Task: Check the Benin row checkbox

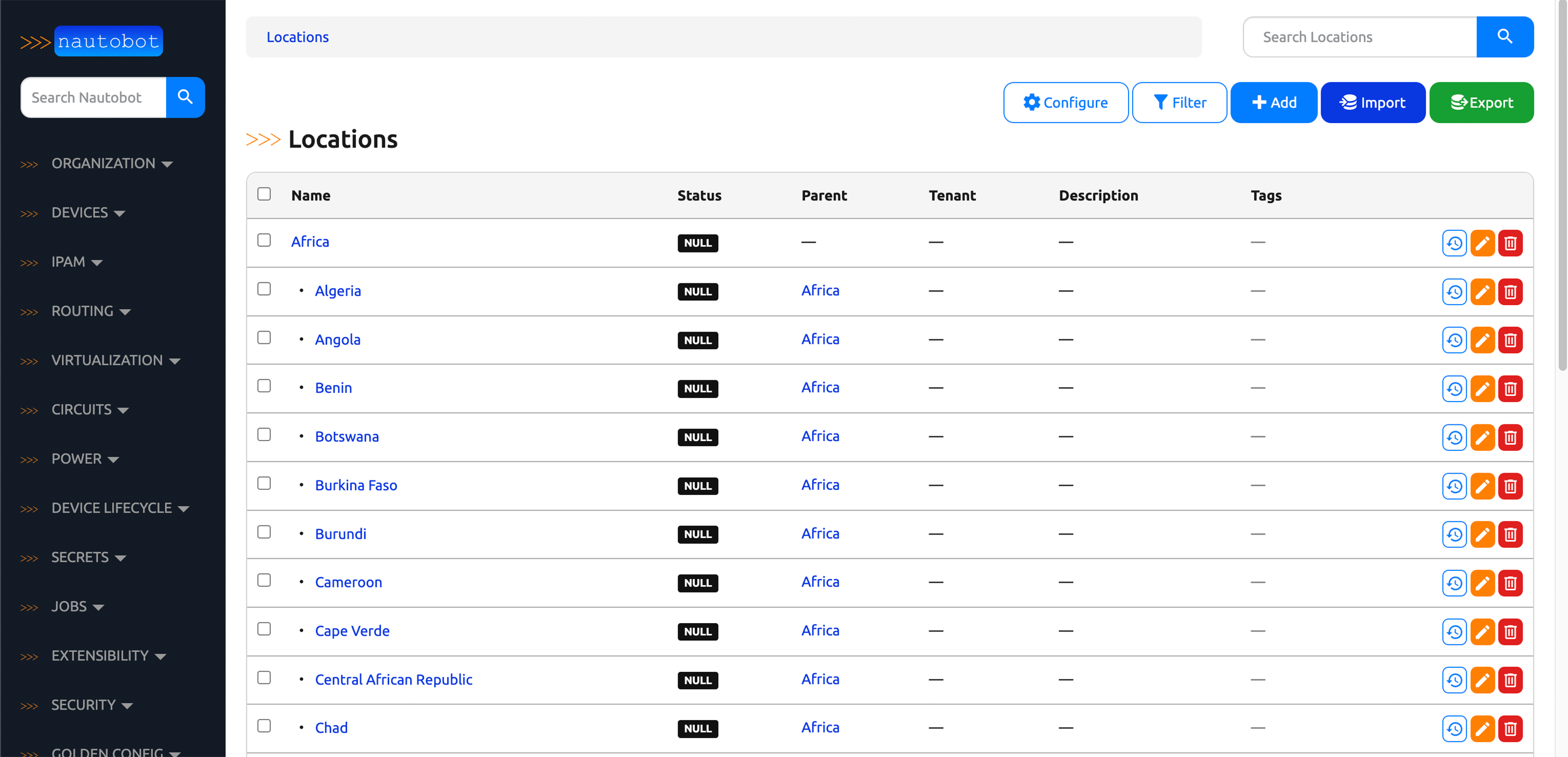Action: tap(264, 386)
